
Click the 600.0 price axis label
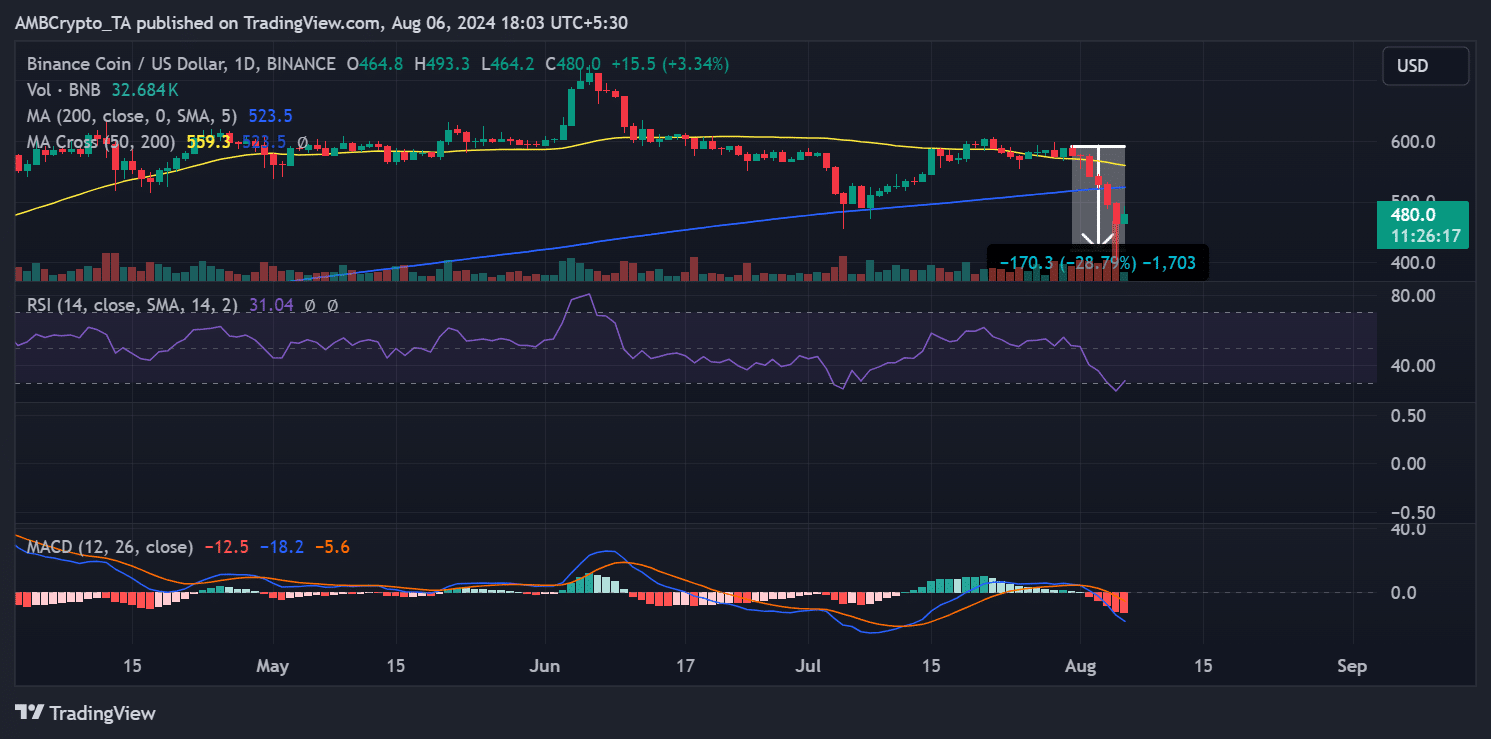[x=1412, y=142]
